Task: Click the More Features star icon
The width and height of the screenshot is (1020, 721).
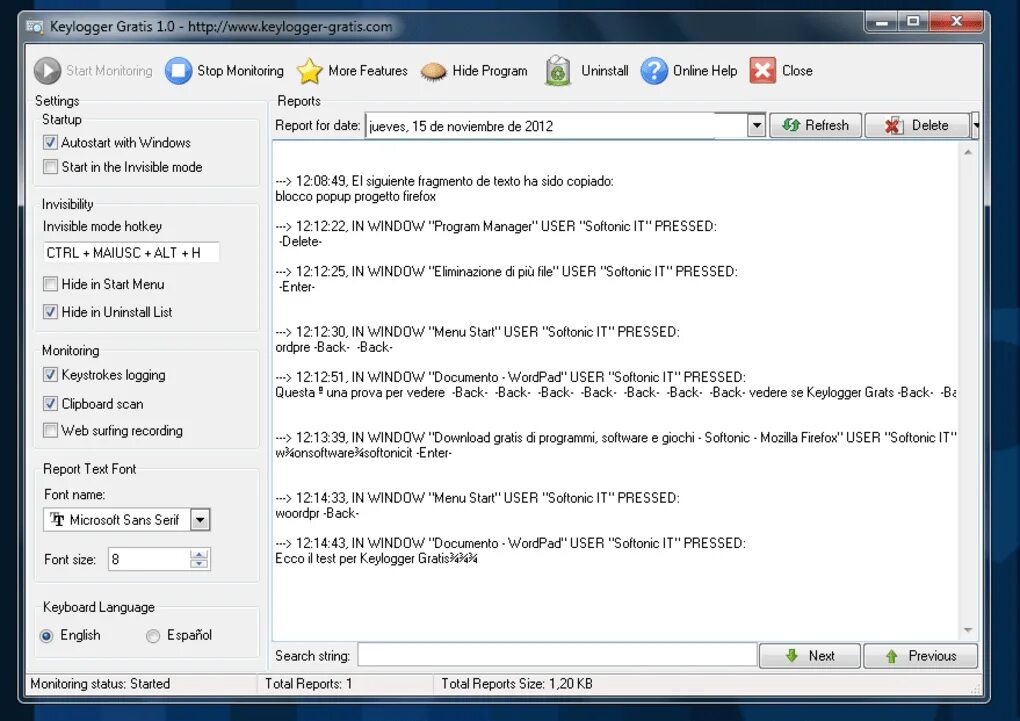Action: 310,70
